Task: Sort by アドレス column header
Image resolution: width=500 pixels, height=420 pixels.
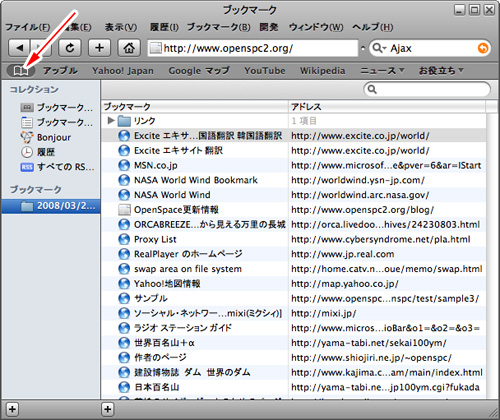Action: point(387,107)
